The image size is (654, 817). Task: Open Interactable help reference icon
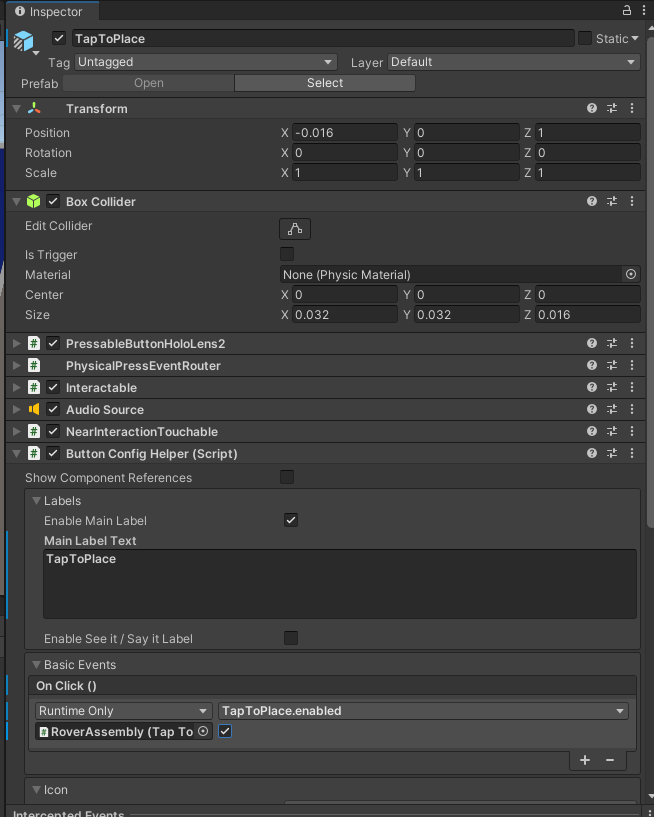tap(591, 387)
